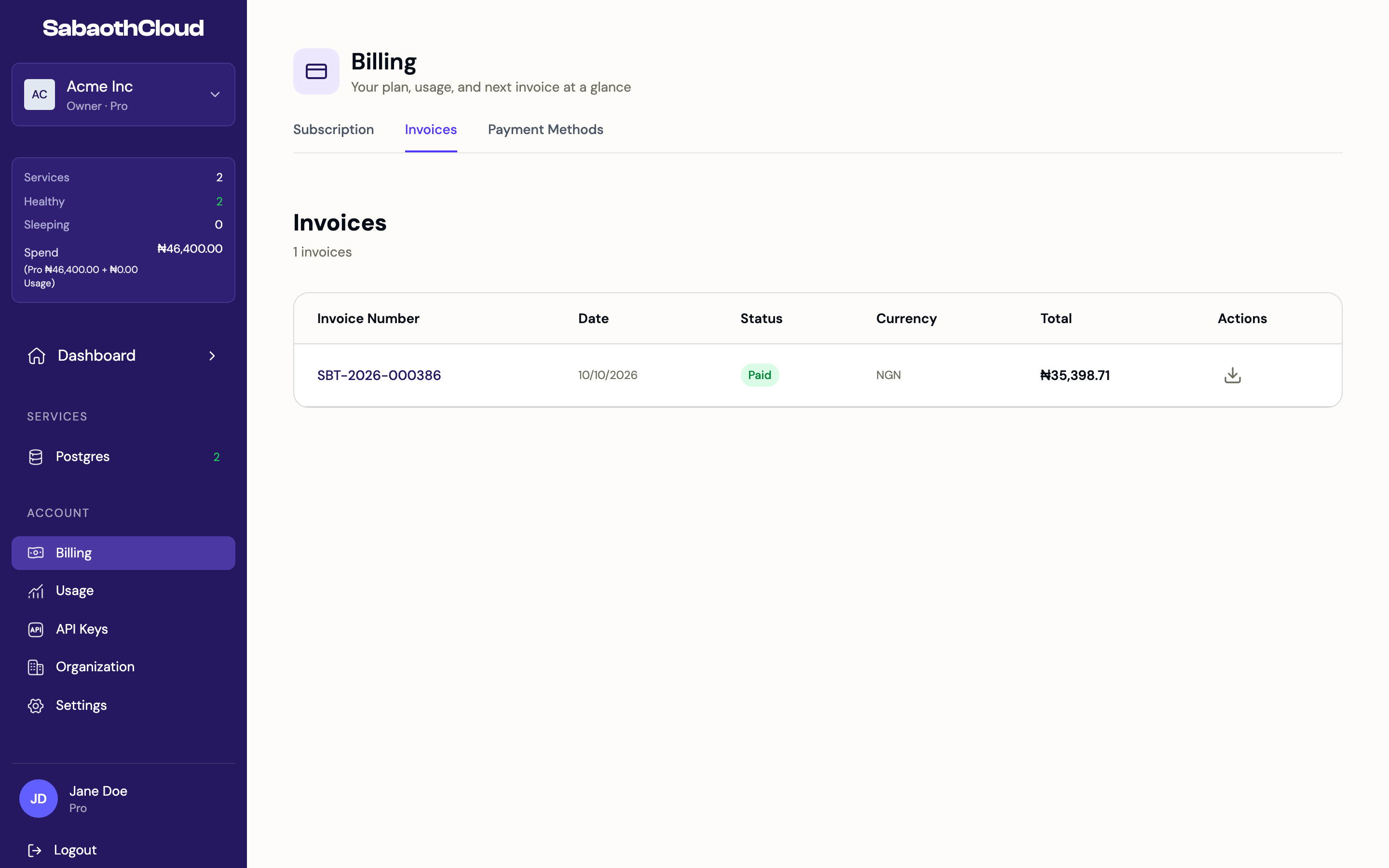Expand the Dashboard chevron arrow
Screen dimensions: 1389x868
tap(212, 356)
